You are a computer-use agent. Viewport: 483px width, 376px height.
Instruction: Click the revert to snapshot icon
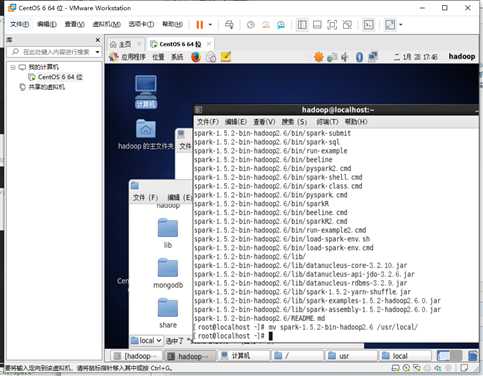pyautogui.click(x=266, y=25)
